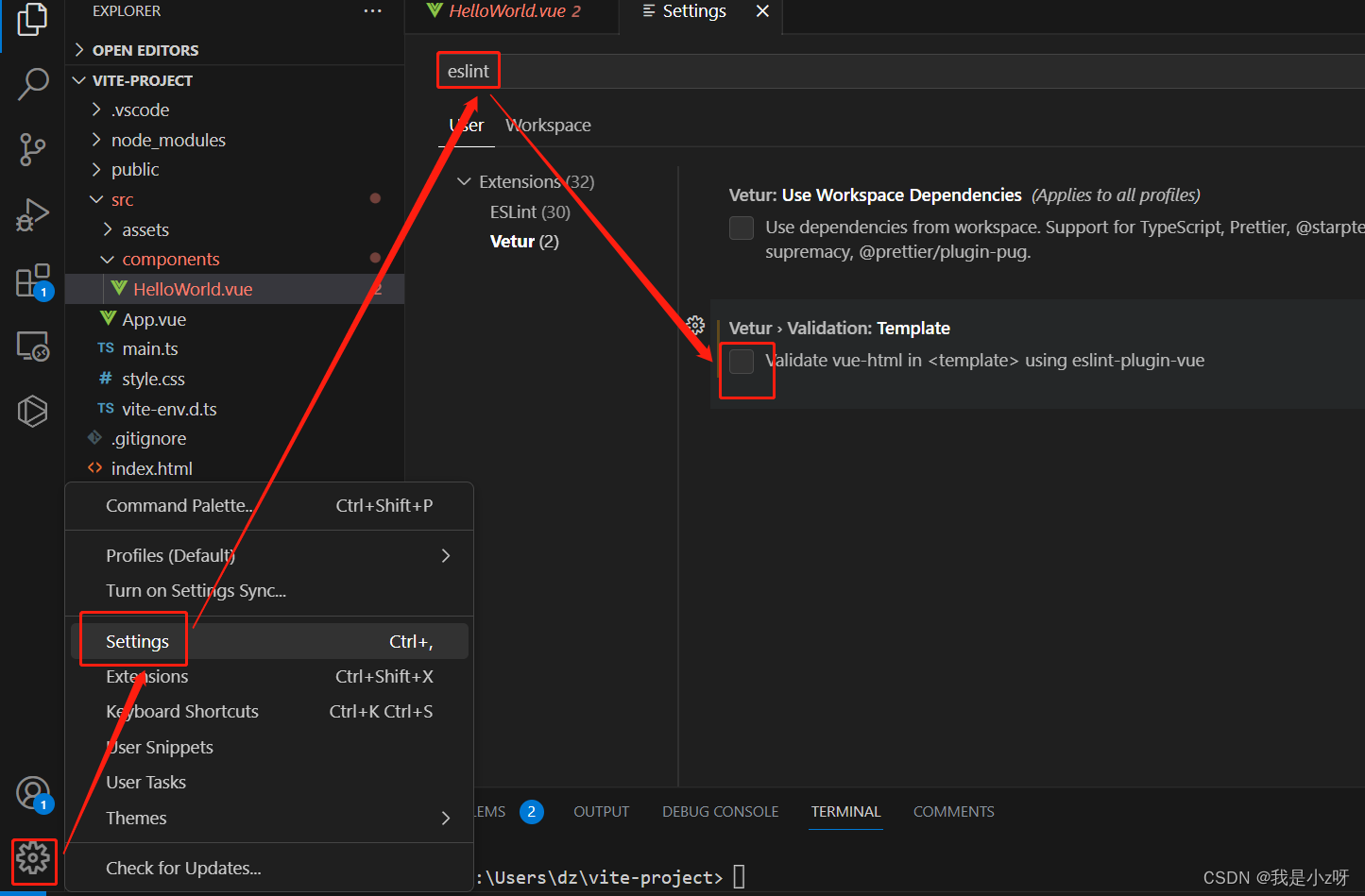Open .gitignore file
The height and width of the screenshot is (896, 1365).
click(234, 438)
